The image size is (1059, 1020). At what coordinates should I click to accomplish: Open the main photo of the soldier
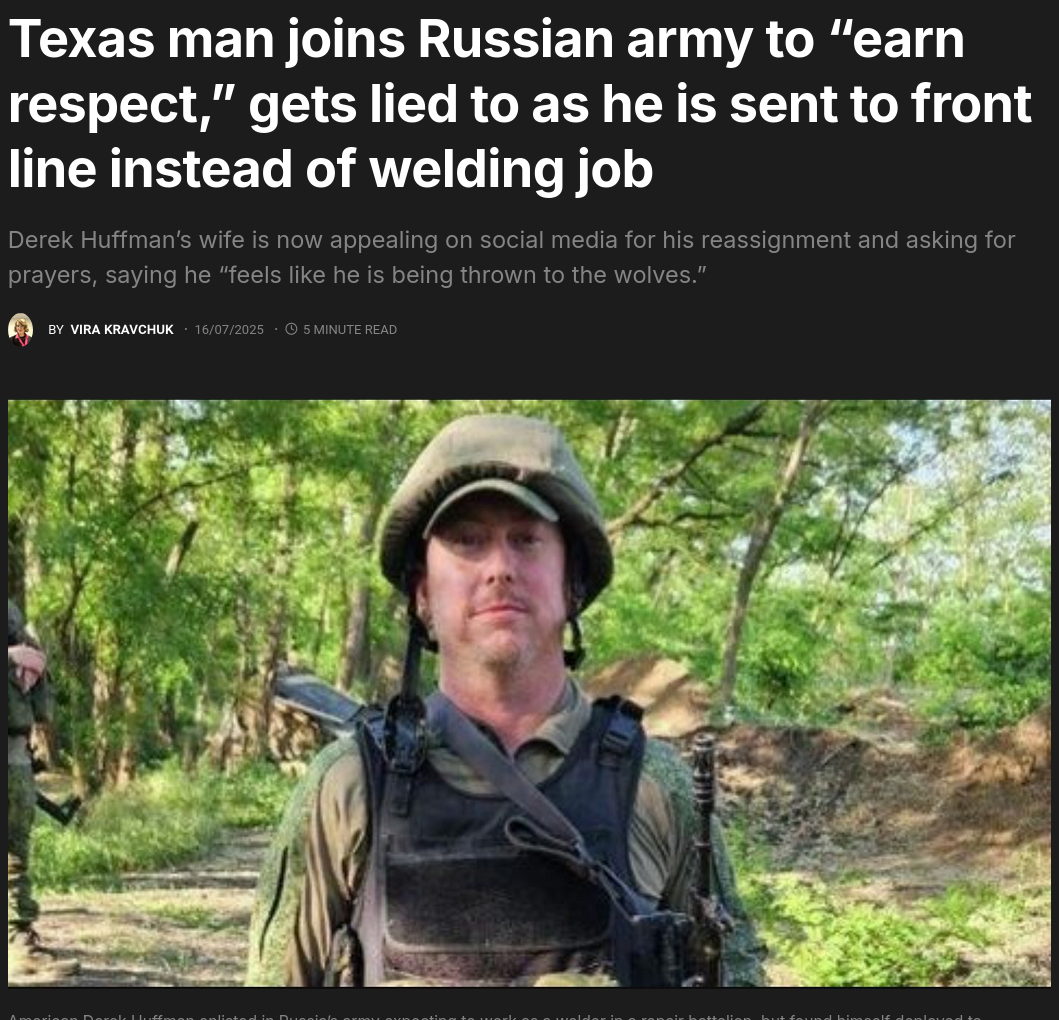click(x=530, y=693)
